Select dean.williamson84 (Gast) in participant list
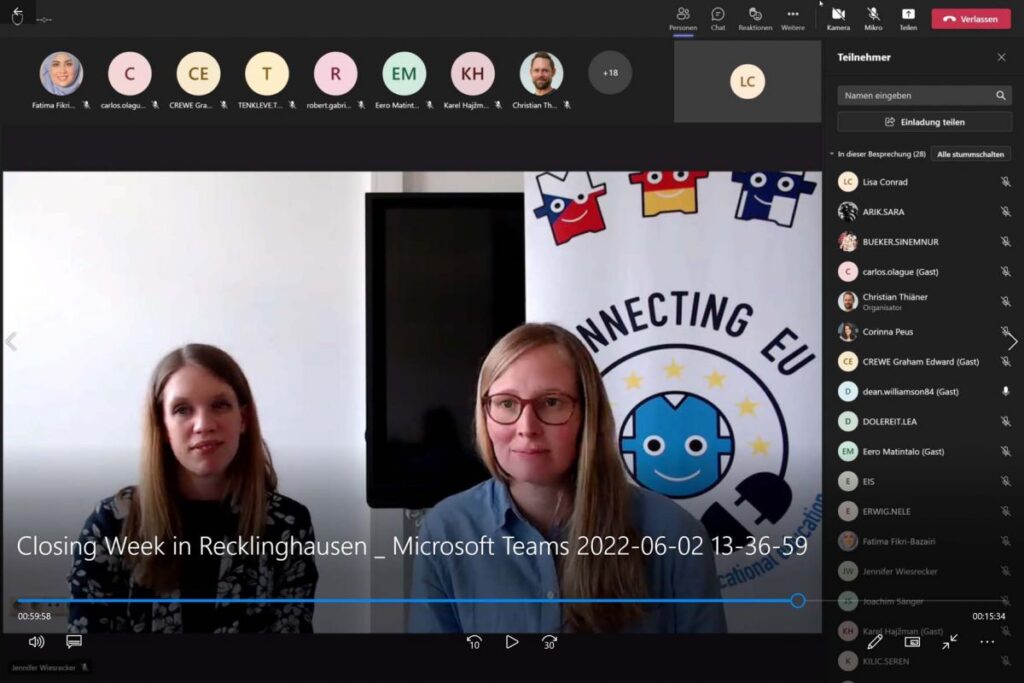 tap(924, 392)
